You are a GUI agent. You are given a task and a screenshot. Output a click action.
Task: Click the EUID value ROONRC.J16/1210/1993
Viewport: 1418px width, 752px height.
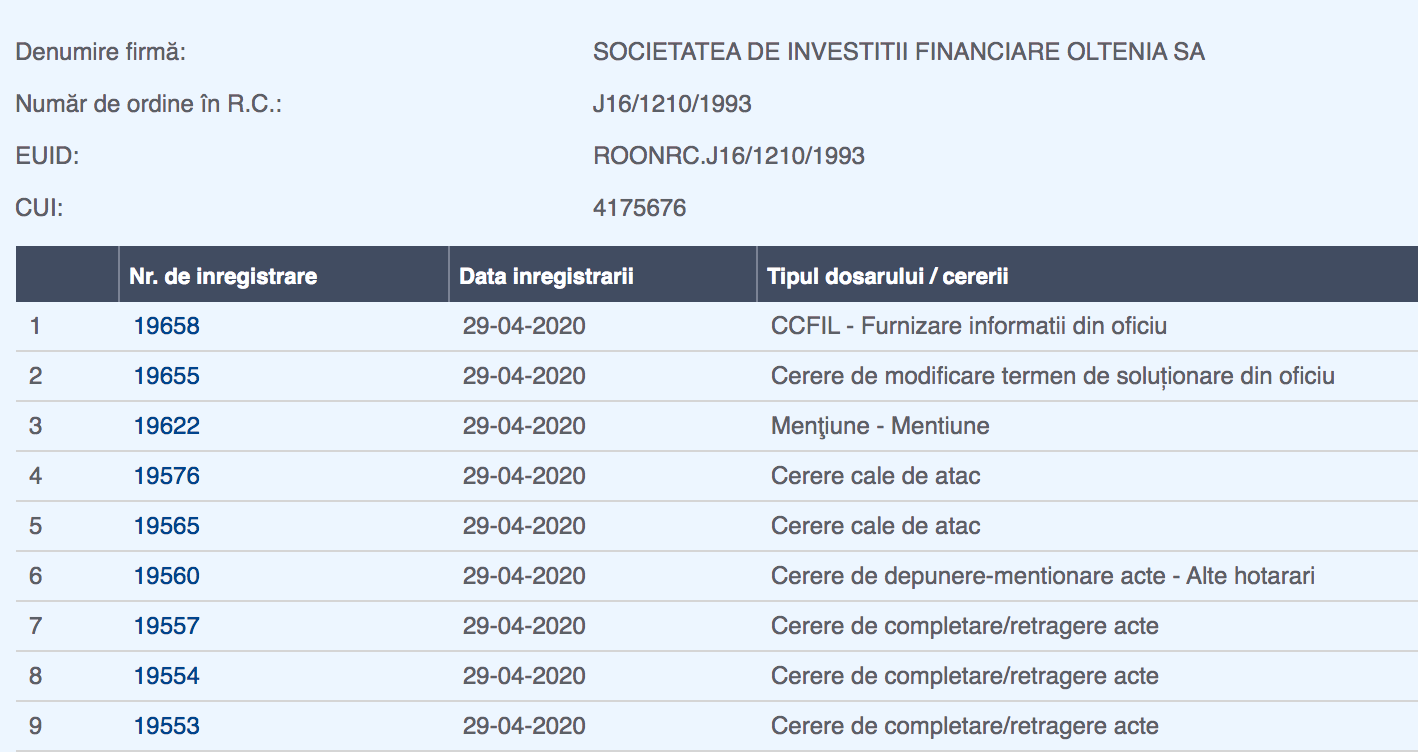point(729,156)
